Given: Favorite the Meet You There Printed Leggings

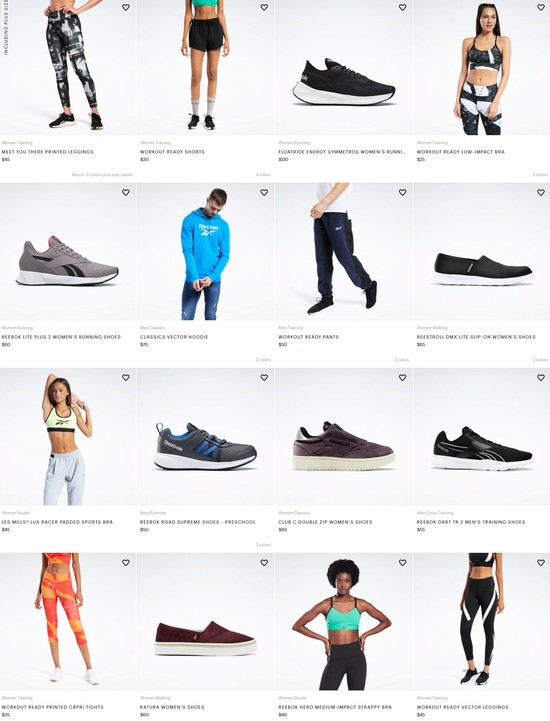Looking at the screenshot, I should [126, 7].
